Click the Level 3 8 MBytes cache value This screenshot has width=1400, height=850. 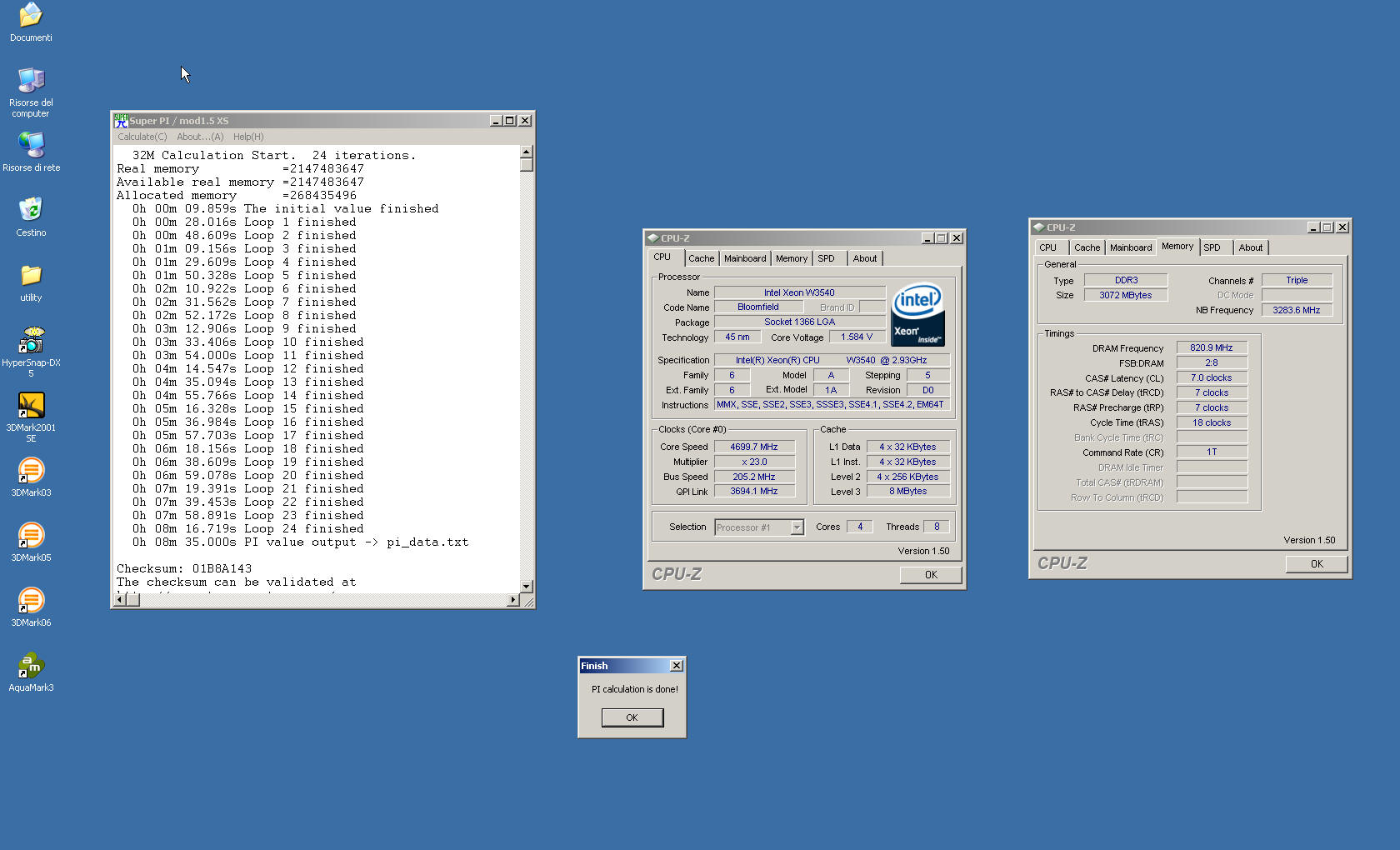(908, 492)
